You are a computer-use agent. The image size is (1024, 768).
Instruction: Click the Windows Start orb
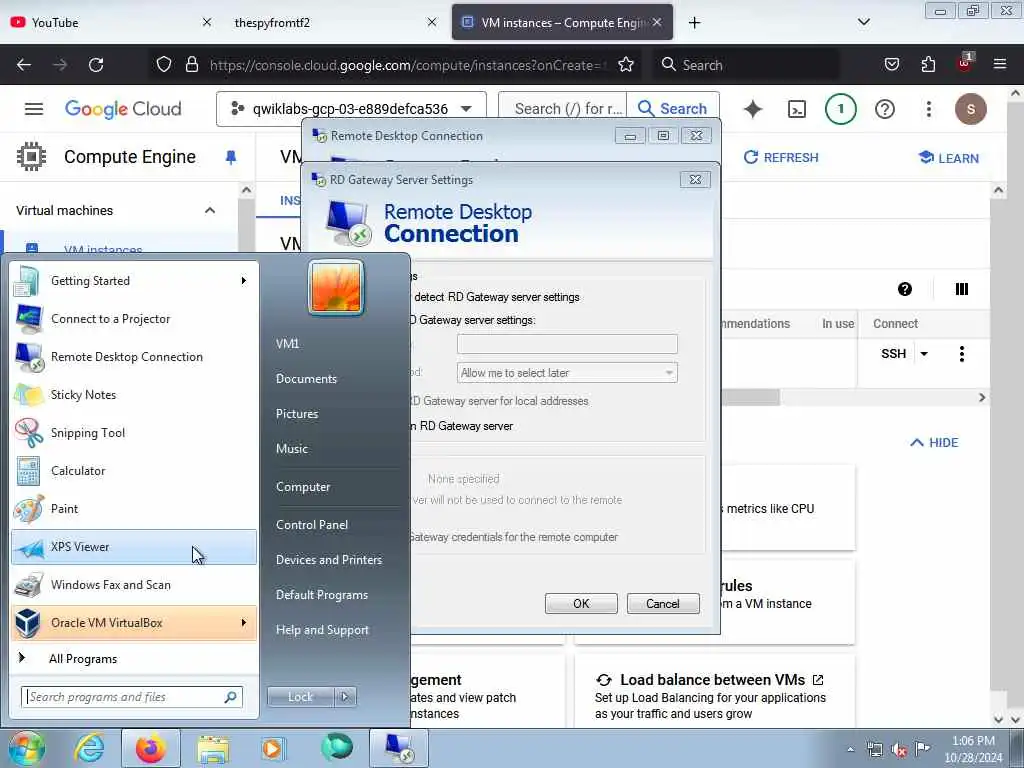click(27, 748)
